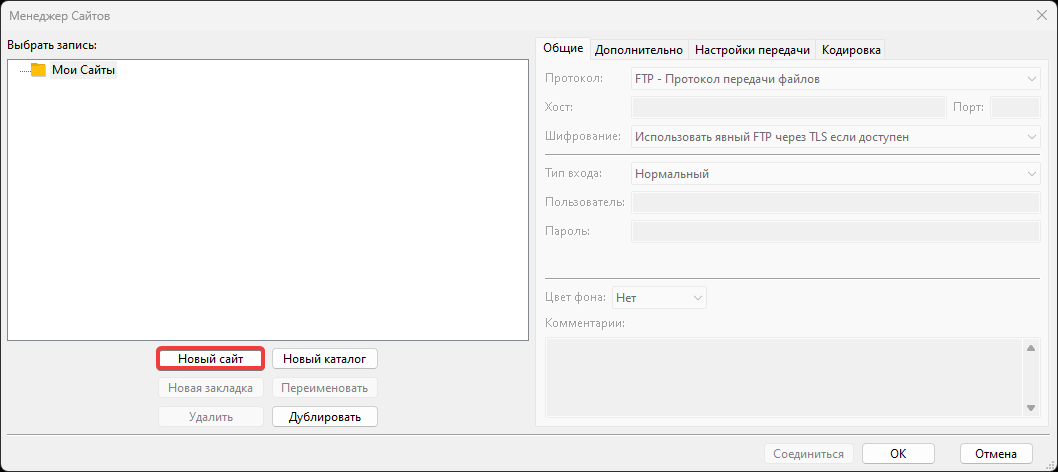Click the Хост input field
This screenshot has width=1058, height=472.
(x=788, y=108)
